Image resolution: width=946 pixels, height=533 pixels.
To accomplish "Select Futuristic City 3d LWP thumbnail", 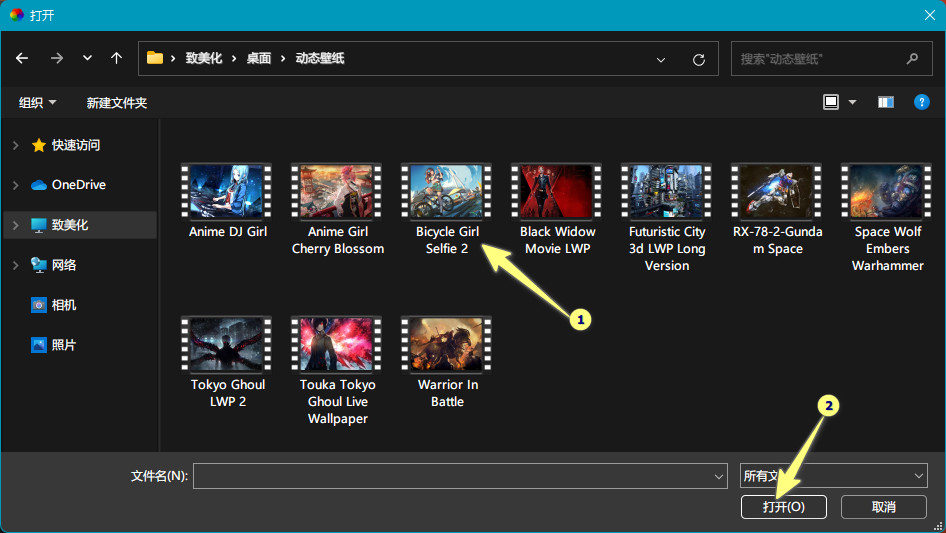I will click(x=667, y=191).
